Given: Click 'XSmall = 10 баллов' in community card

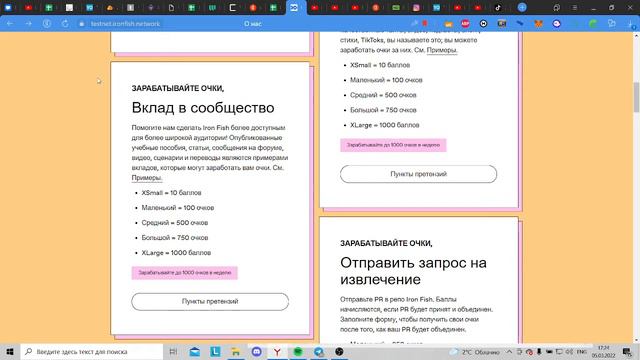Looking at the screenshot, I should 171,193.
